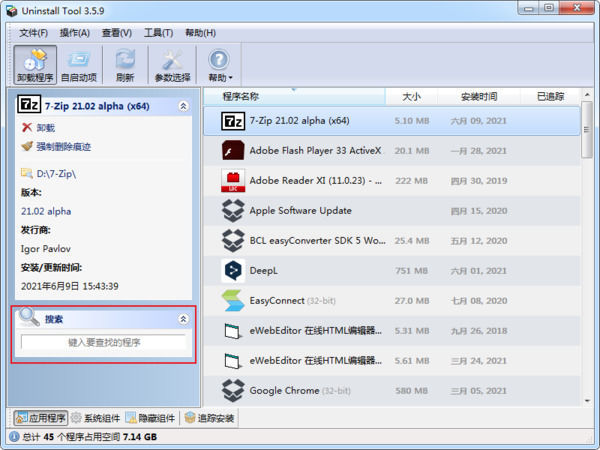Screen dimensions: 600x450
Task: Click the magnifier icon in 搜索 panel
Action: (29, 318)
